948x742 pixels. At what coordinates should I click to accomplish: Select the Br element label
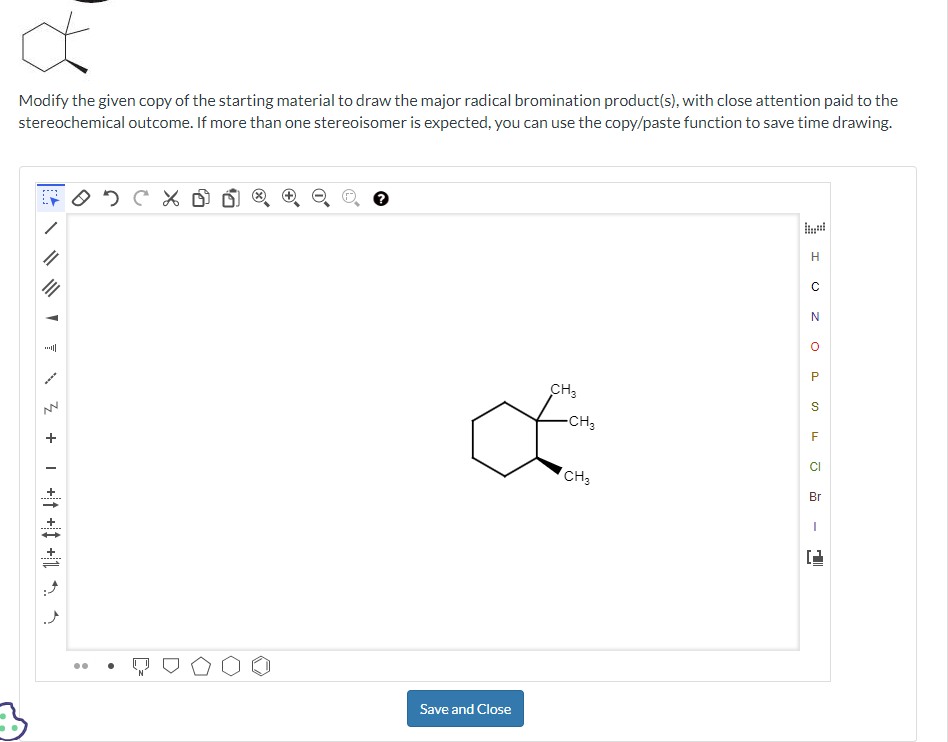point(814,496)
